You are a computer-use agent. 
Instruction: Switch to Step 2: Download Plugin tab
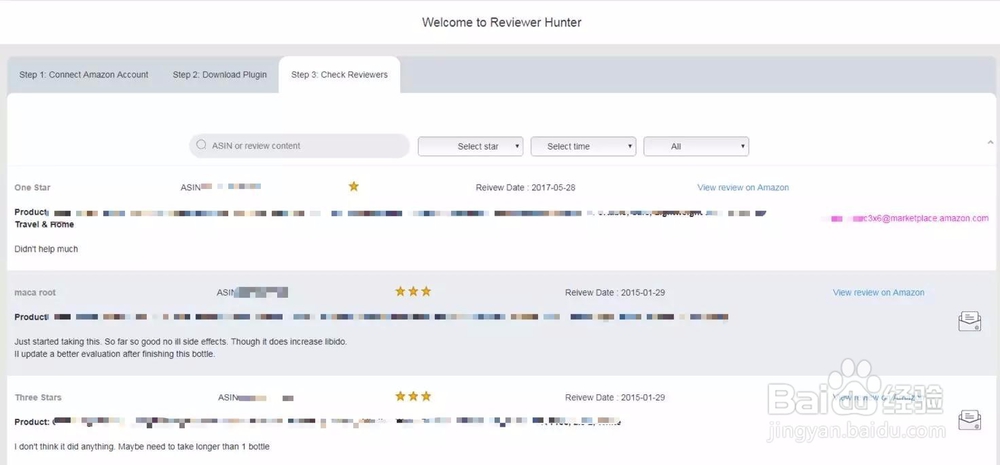pyautogui.click(x=219, y=75)
